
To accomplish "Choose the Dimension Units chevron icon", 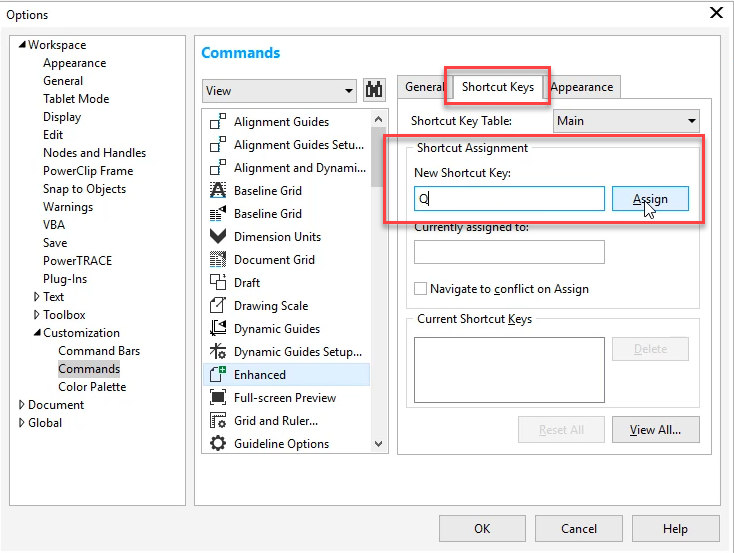I will click(x=218, y=236).
